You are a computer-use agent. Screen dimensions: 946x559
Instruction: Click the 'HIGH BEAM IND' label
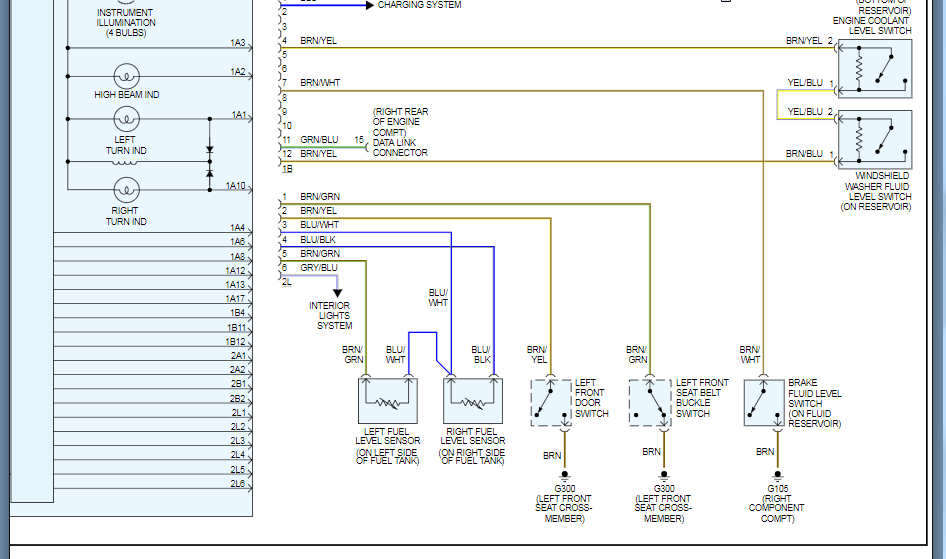point(127,95)
